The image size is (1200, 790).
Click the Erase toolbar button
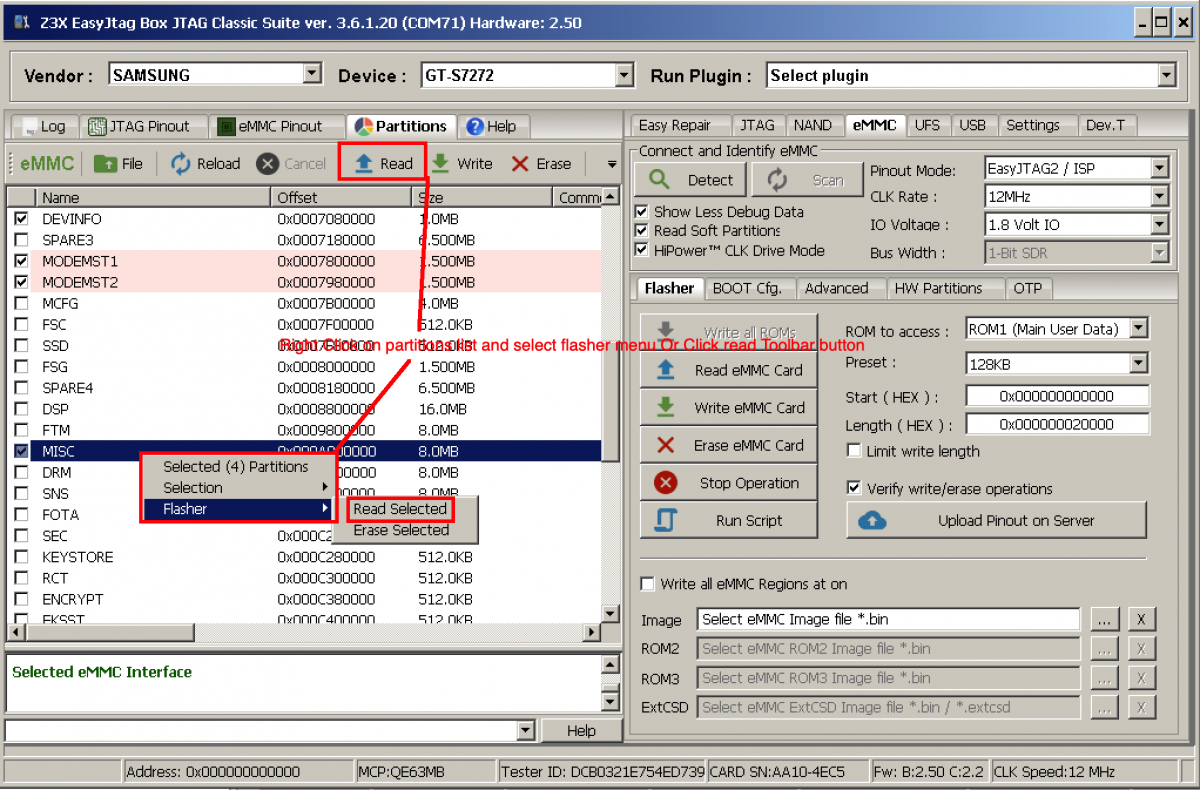[541, 164]
